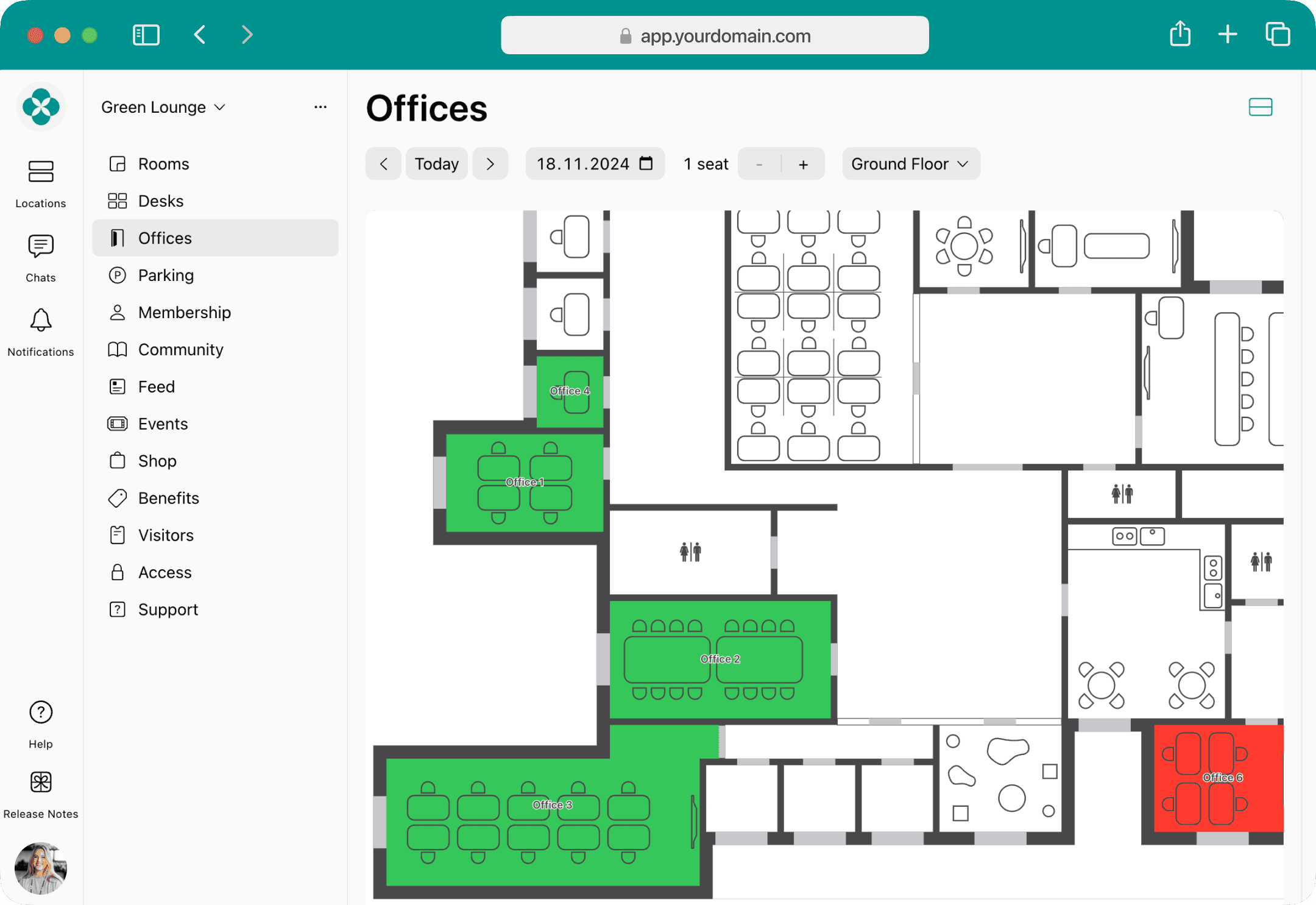Expand the Green Lounge location dropdown
The width and height of the screenshot is (1316, 905).
click(x=164, y=107)
